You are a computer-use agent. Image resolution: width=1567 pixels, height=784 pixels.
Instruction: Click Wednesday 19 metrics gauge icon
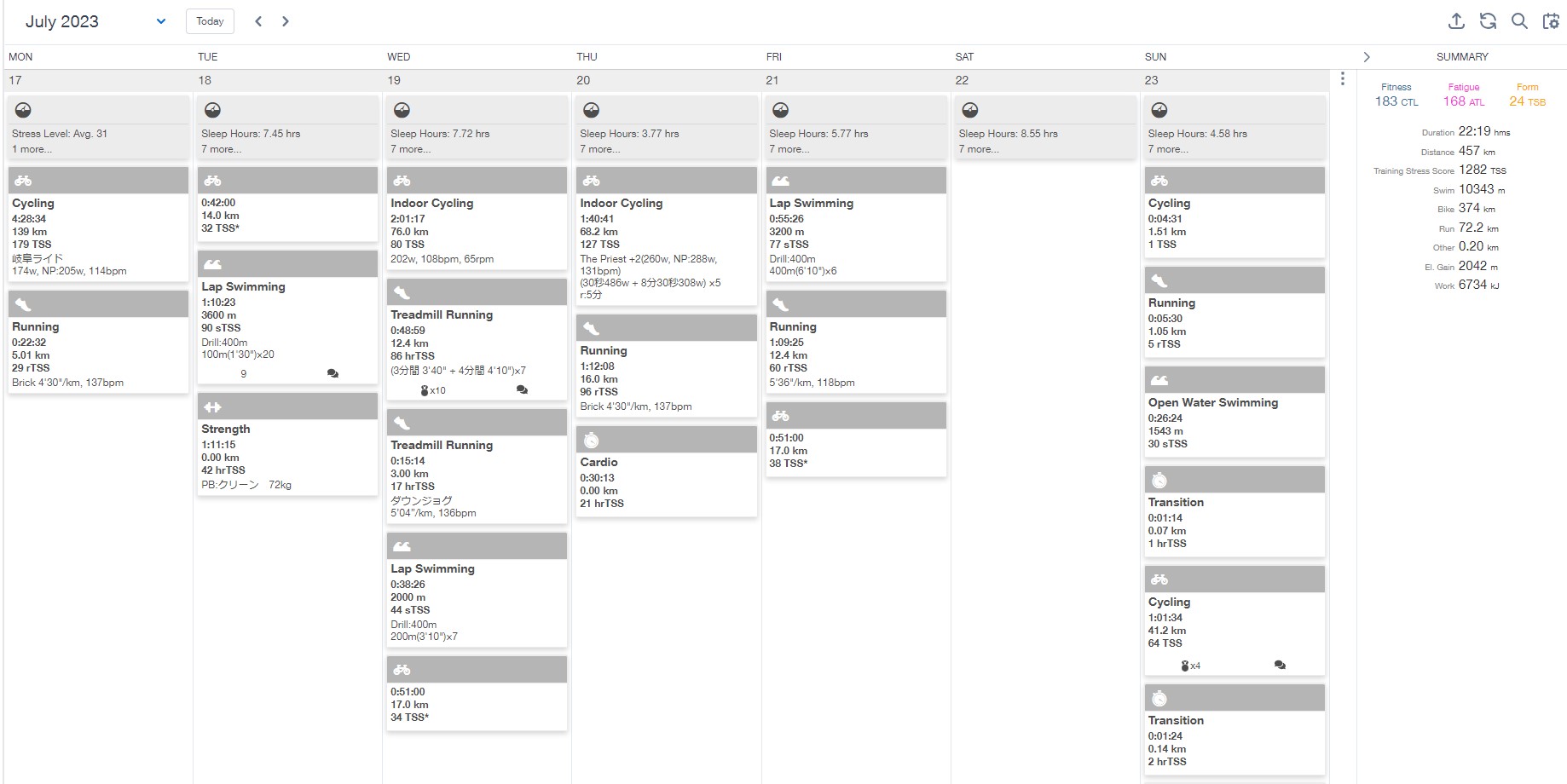click(x=402, y=110)
